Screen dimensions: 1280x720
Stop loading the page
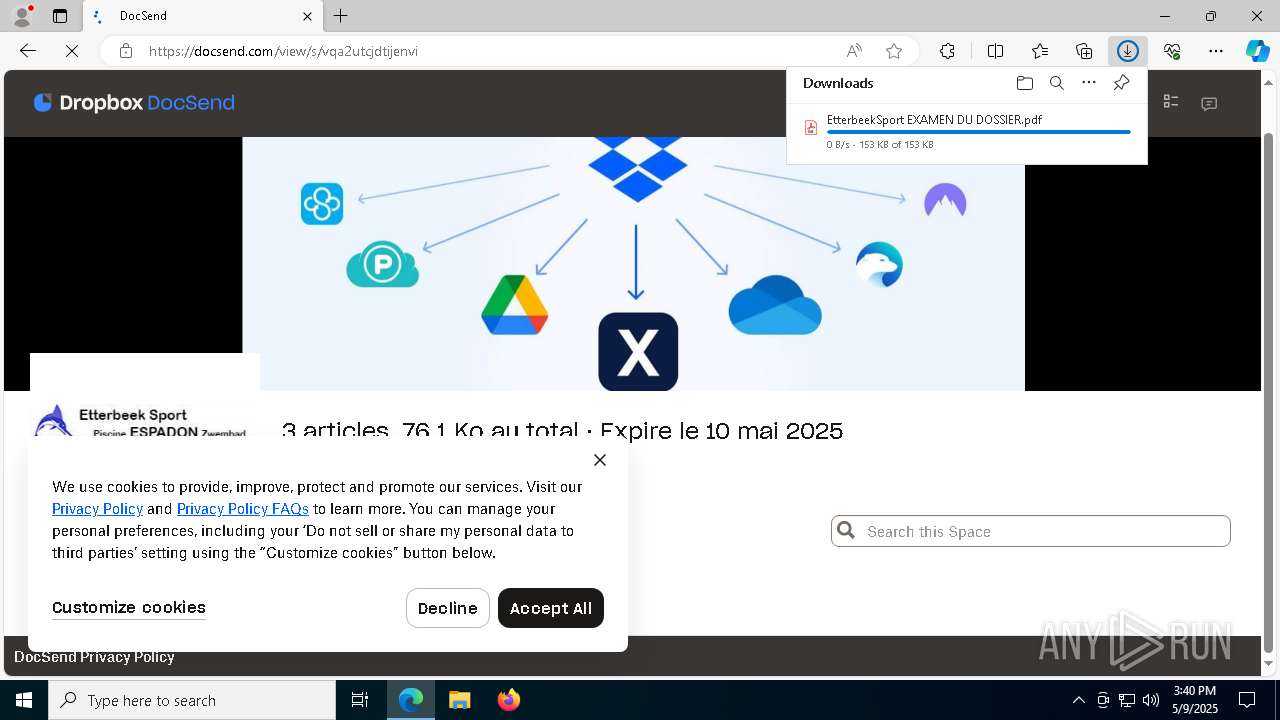pos(72,51)
